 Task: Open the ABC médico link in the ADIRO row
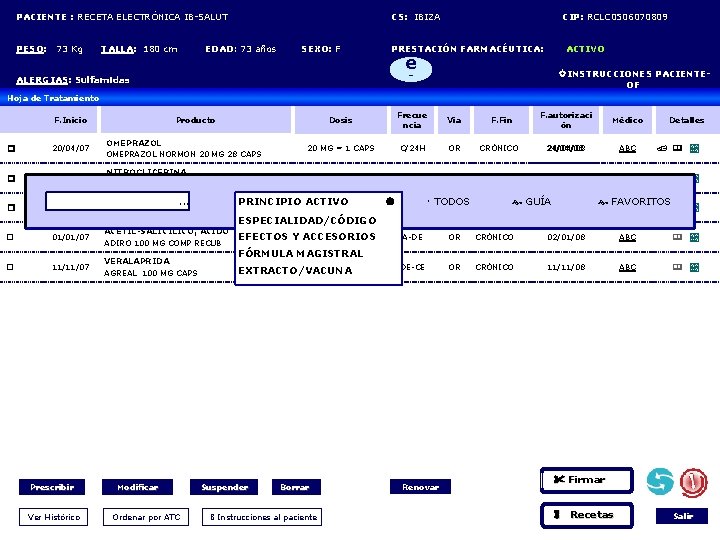click(627, 237)
